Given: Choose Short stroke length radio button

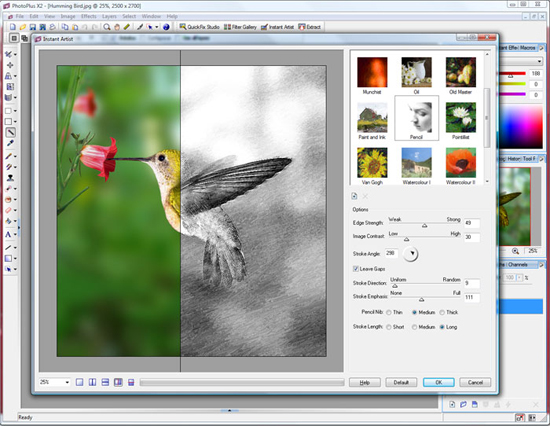Looking at the screenshot, I should tap(389, 327).
